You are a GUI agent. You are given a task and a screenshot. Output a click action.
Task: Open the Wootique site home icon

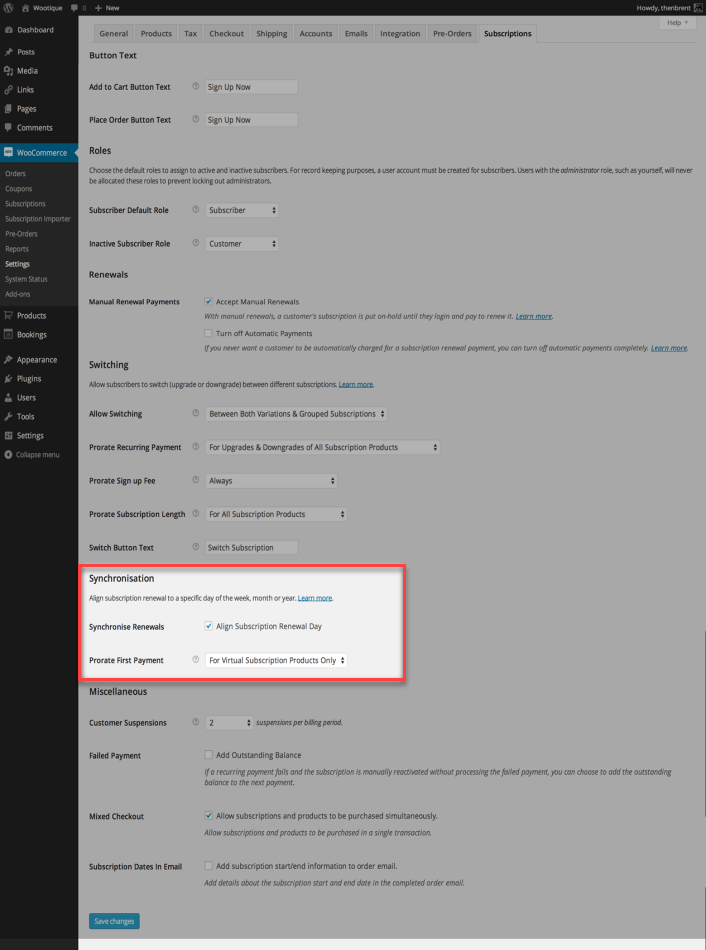(25, 8)
